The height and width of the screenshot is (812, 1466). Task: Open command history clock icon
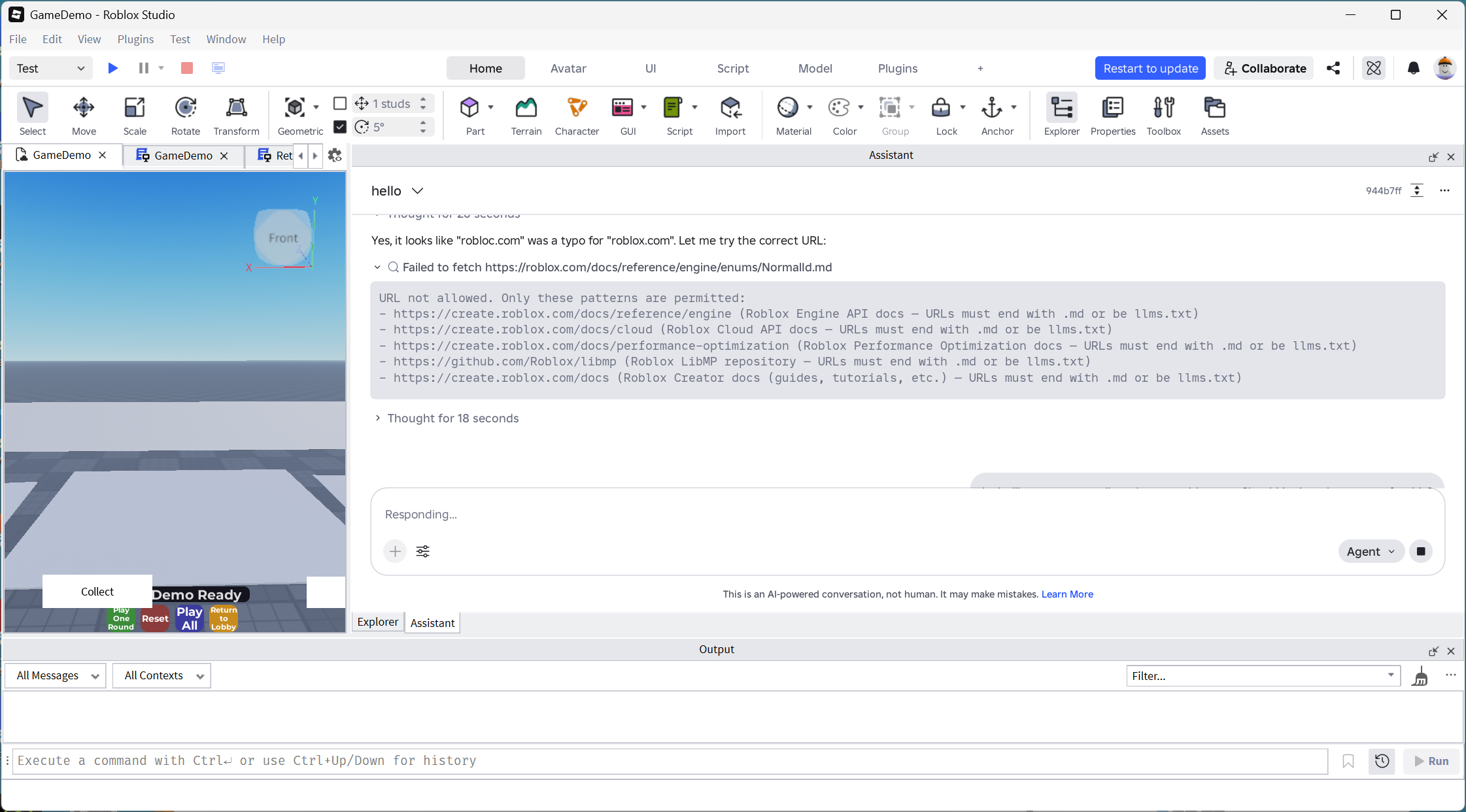click(1382, 761)
